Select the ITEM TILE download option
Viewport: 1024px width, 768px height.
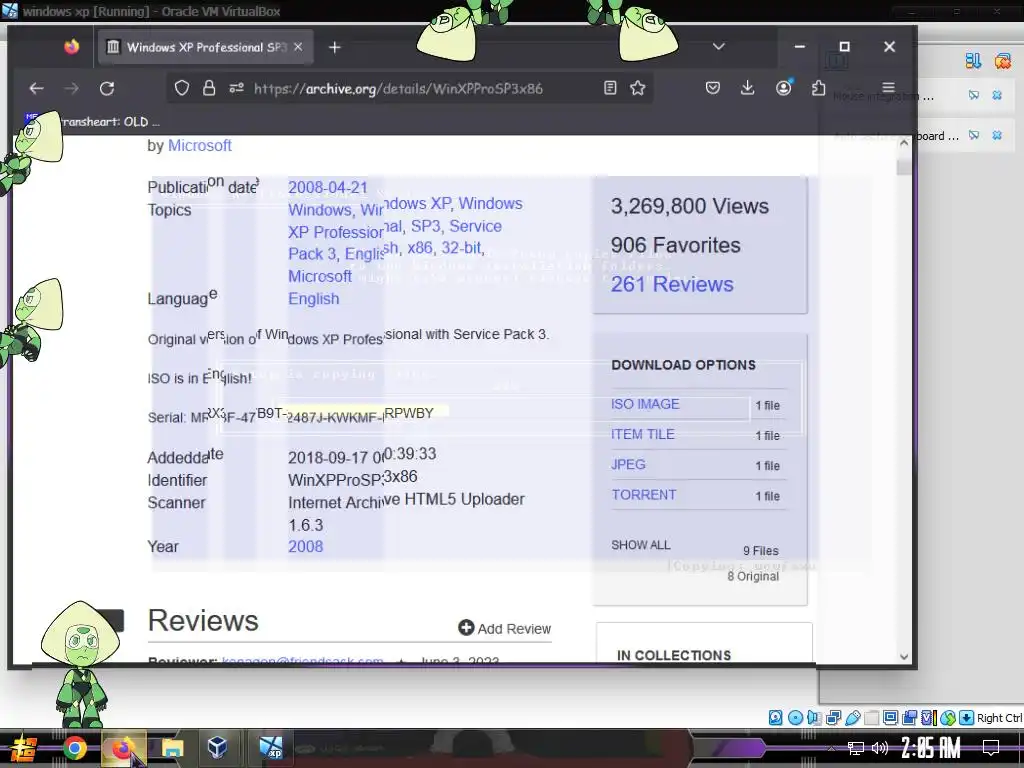643,434
